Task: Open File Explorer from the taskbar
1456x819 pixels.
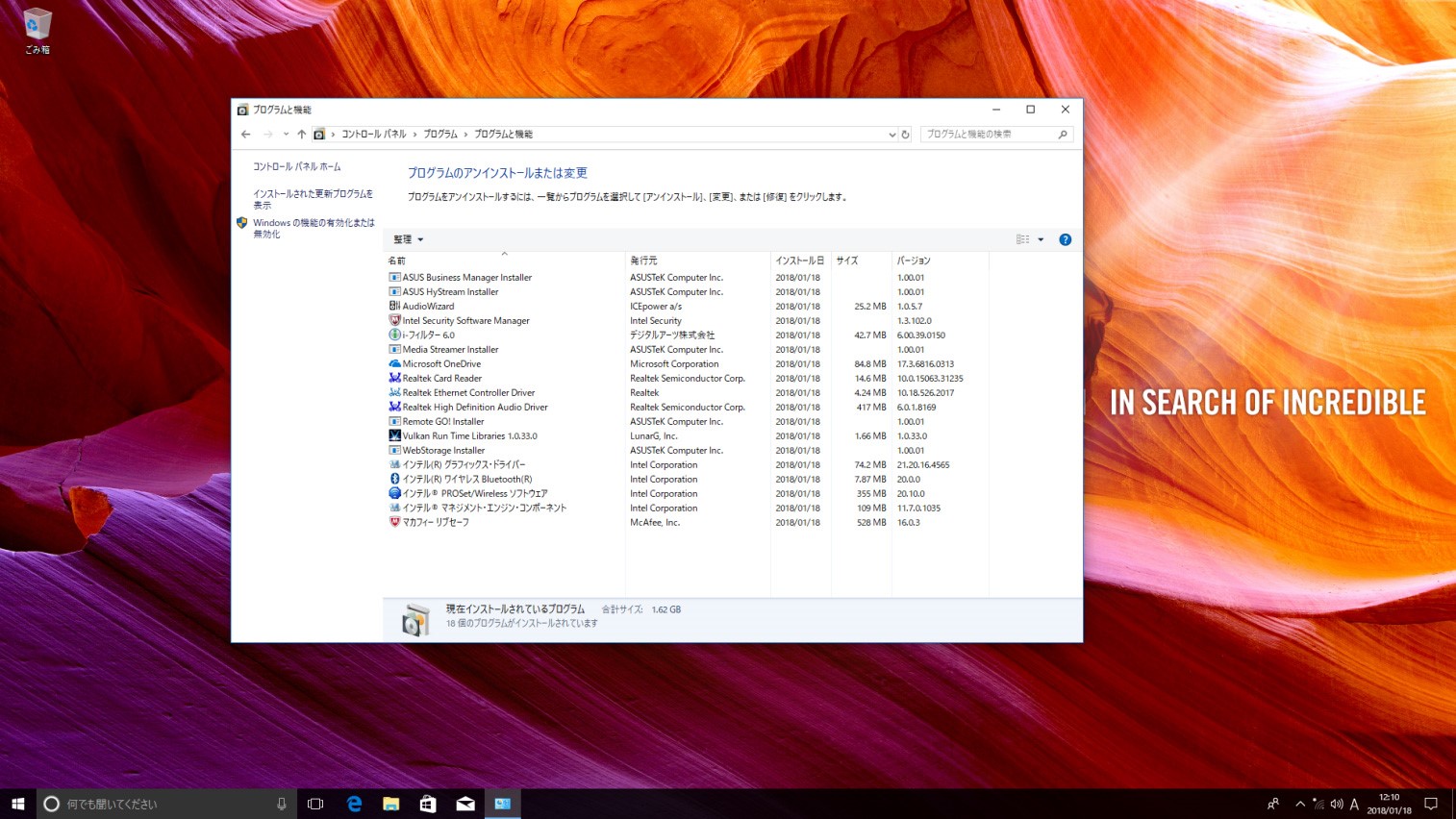Action: point(390,804)
